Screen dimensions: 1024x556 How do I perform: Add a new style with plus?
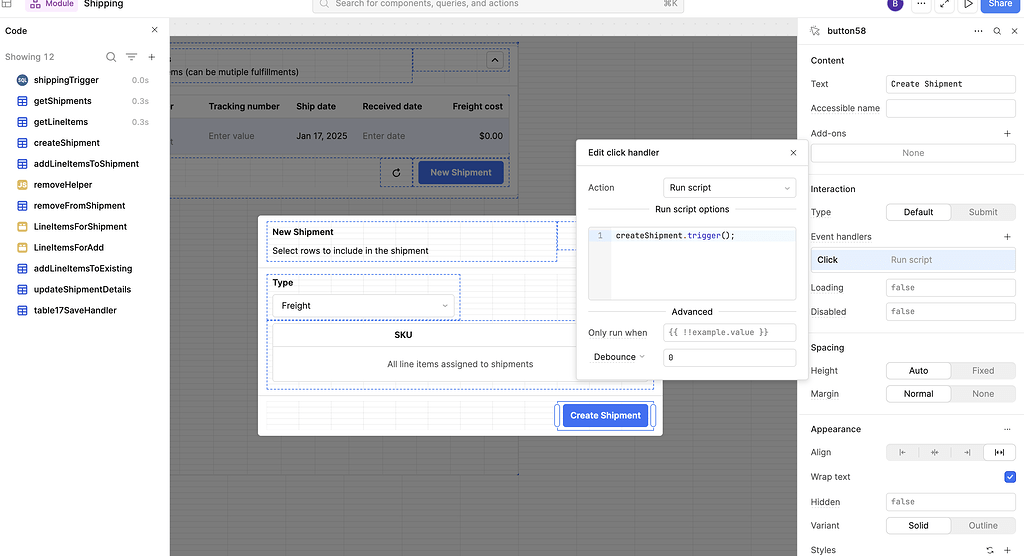click(1007, 550)
